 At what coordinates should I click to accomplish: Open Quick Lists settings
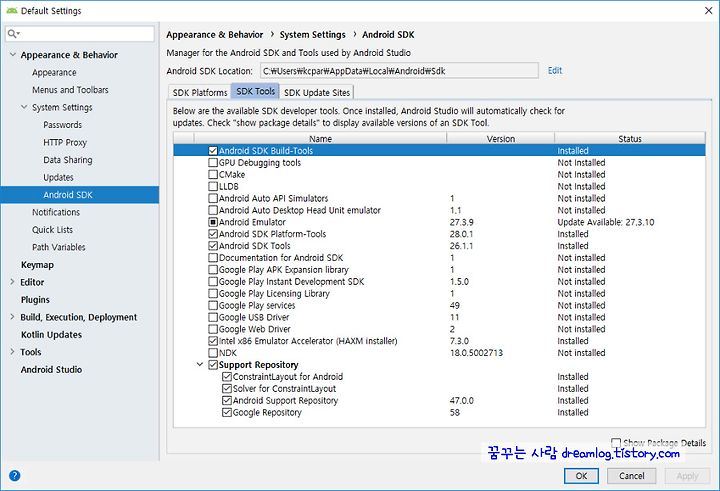tap(52, 230)
